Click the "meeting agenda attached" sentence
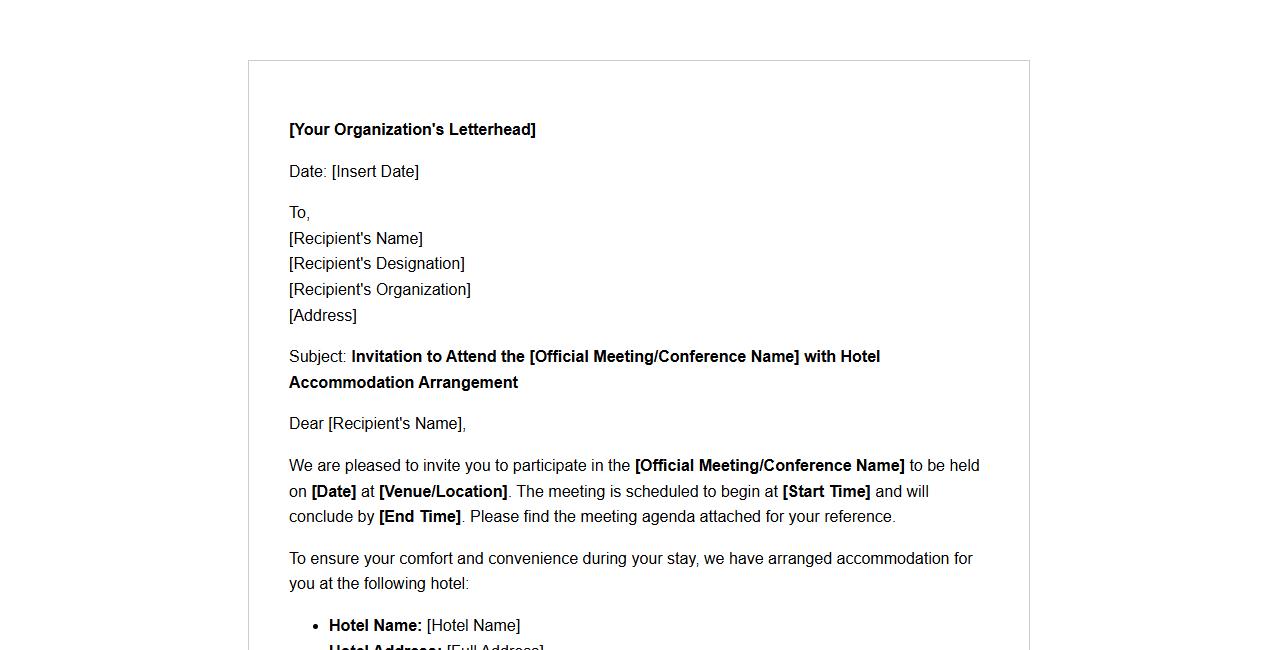 click(x=682, y=517)
